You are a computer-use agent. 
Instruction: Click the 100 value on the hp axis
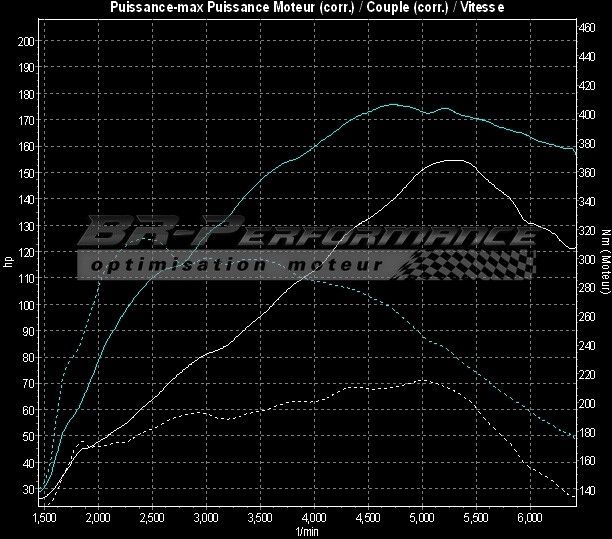[x=26, y=305]
